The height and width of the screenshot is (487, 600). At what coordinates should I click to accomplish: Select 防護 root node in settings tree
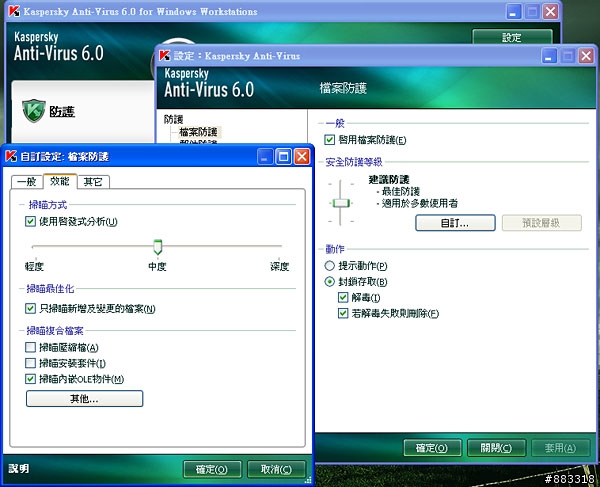[174, 119]
